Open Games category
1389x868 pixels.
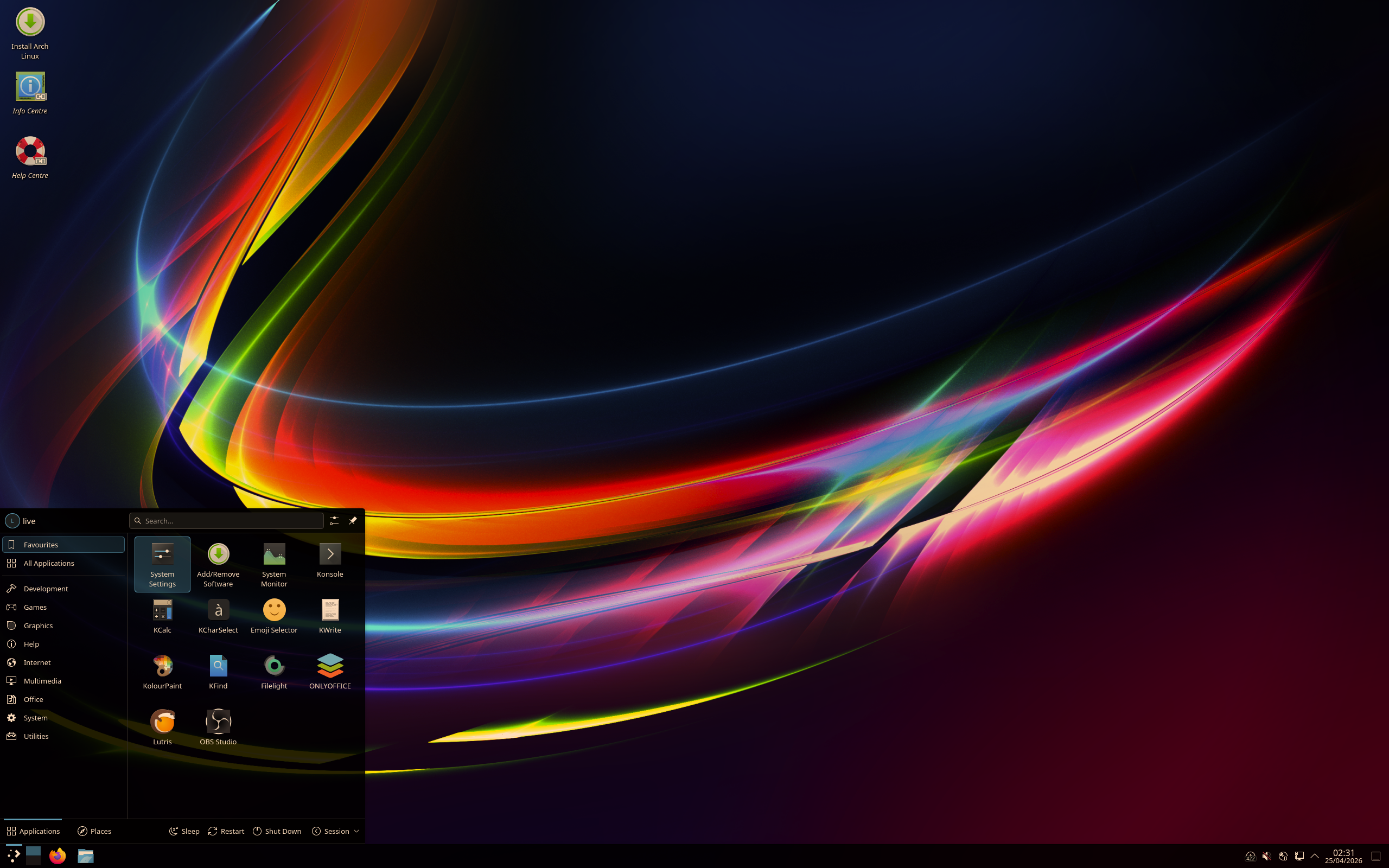tap(63, 607)
